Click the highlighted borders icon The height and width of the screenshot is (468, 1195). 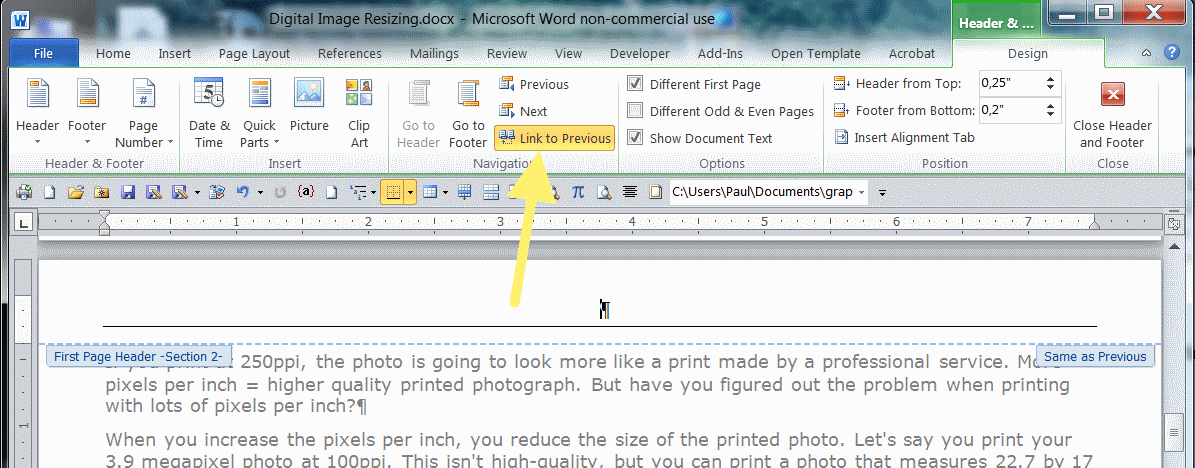pos(392,193)
